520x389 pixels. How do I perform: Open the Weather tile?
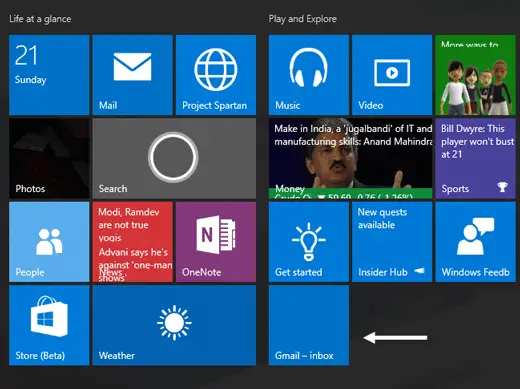click(174, 325)
